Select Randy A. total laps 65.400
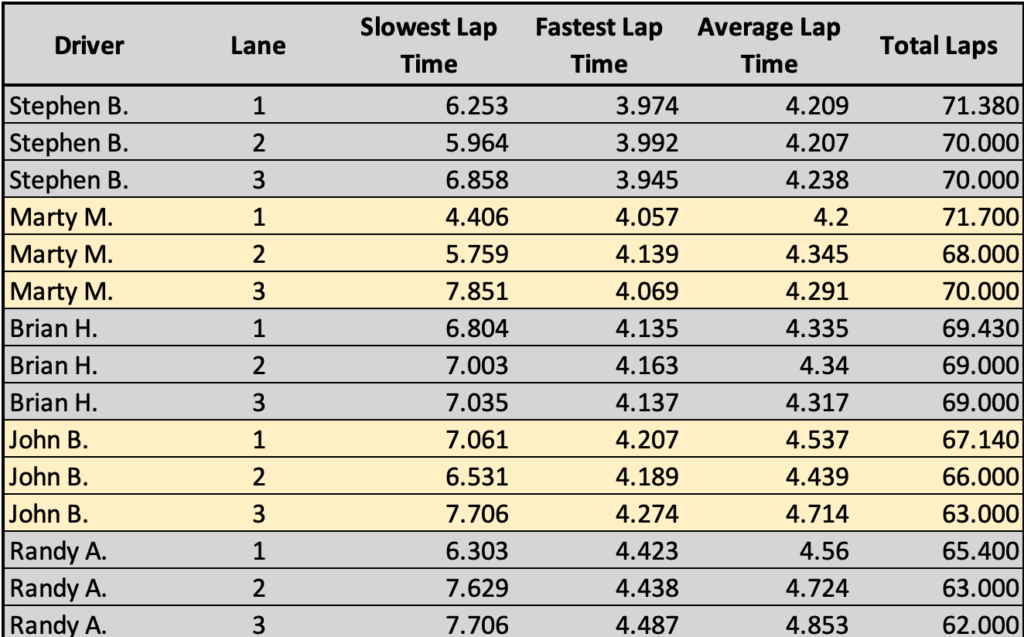This screenshot has height=637, width=1024. [981, 551]
